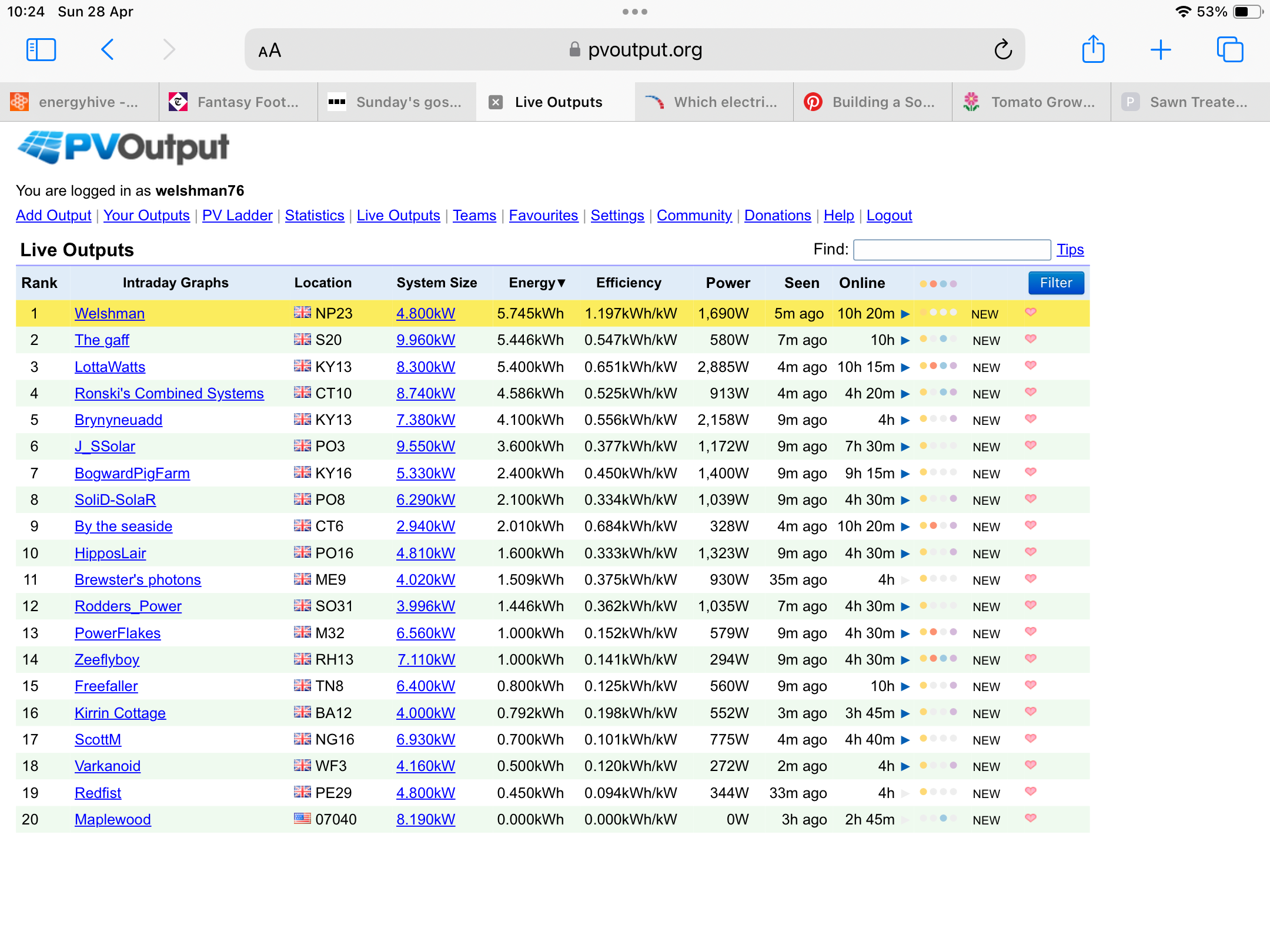Reload the pvoutput.org page
The height and width of the screenshot is (952, 1270).
1004,49
